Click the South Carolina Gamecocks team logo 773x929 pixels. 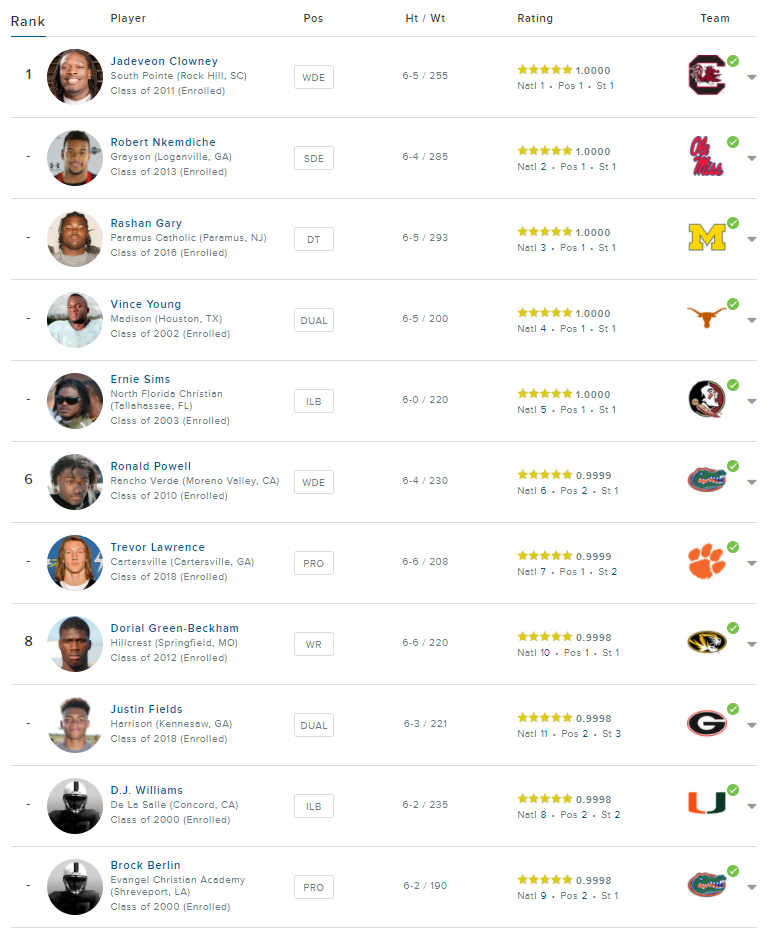707,75
